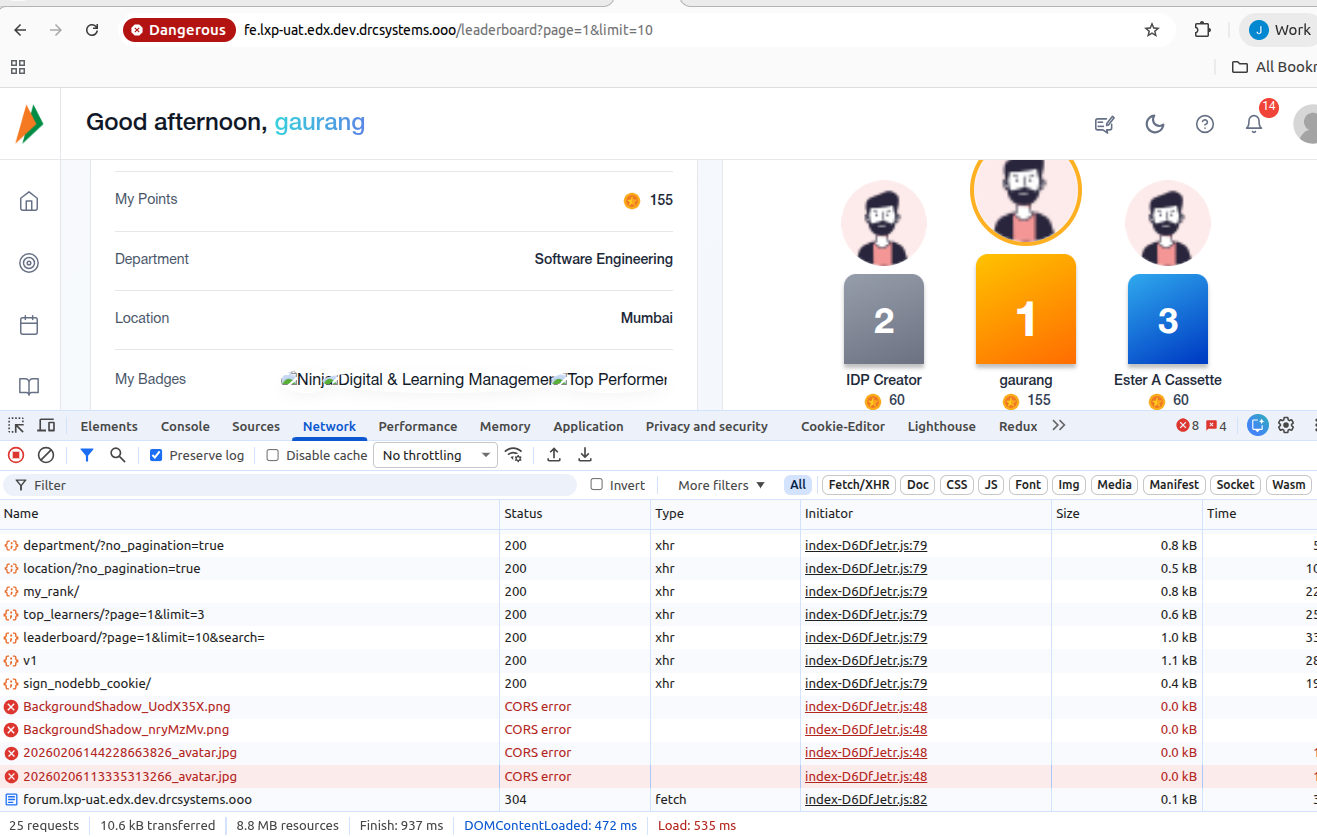
Task: Open DevTools settings gear
Action: coord(1286,425)
